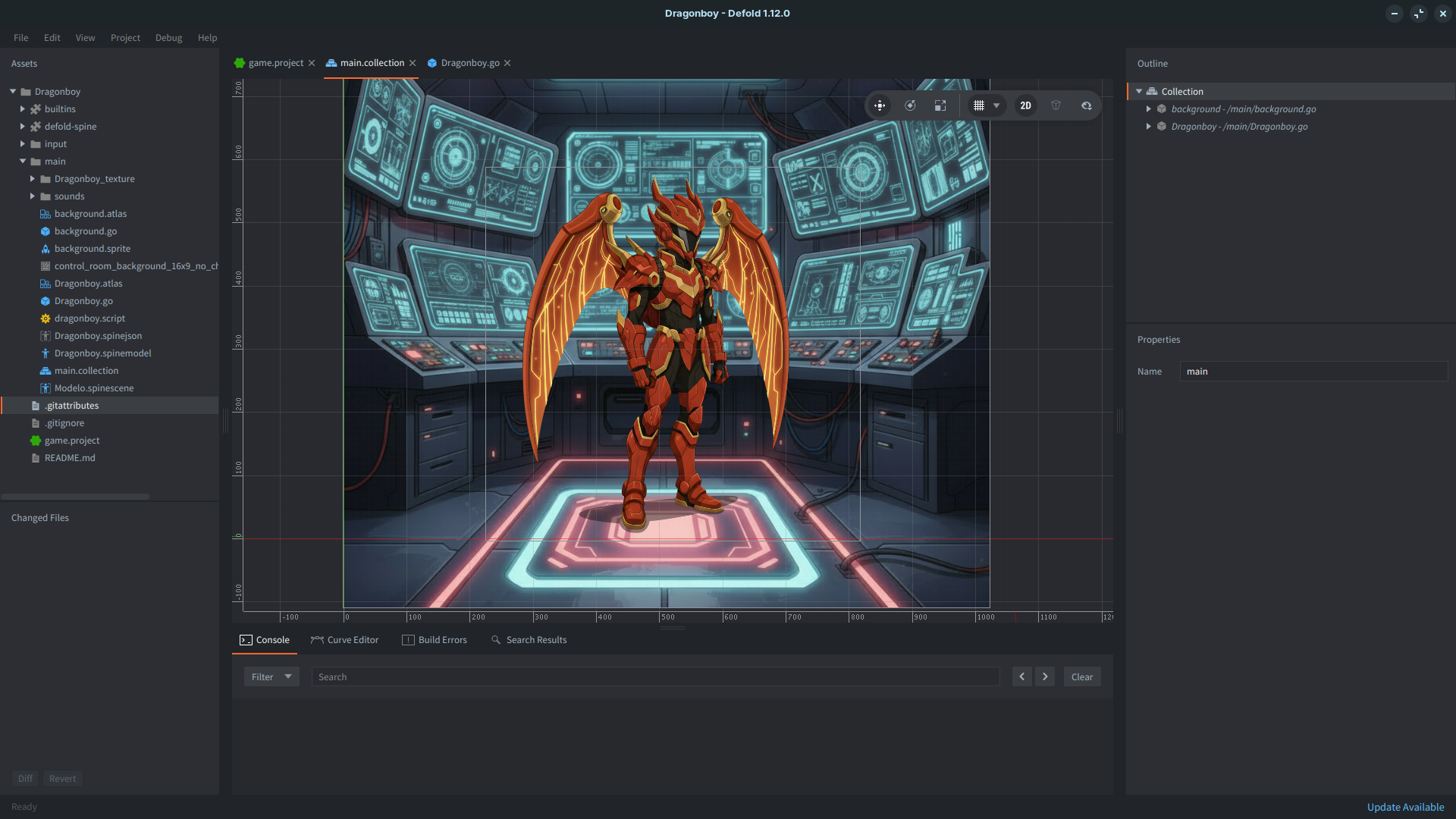Open the Project menu
Screen dimensions: 1456x819
[x=125, y=38]
